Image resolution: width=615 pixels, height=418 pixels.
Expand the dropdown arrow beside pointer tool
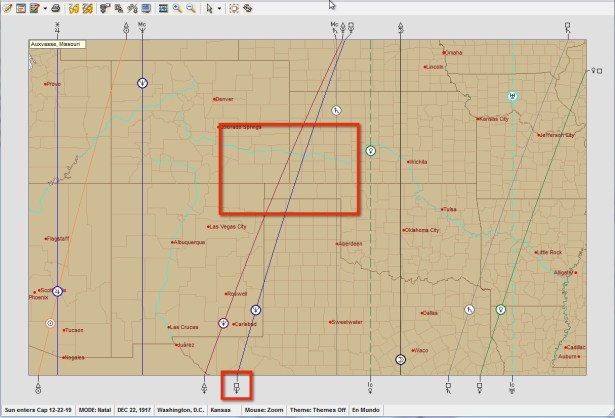point(219,8)
